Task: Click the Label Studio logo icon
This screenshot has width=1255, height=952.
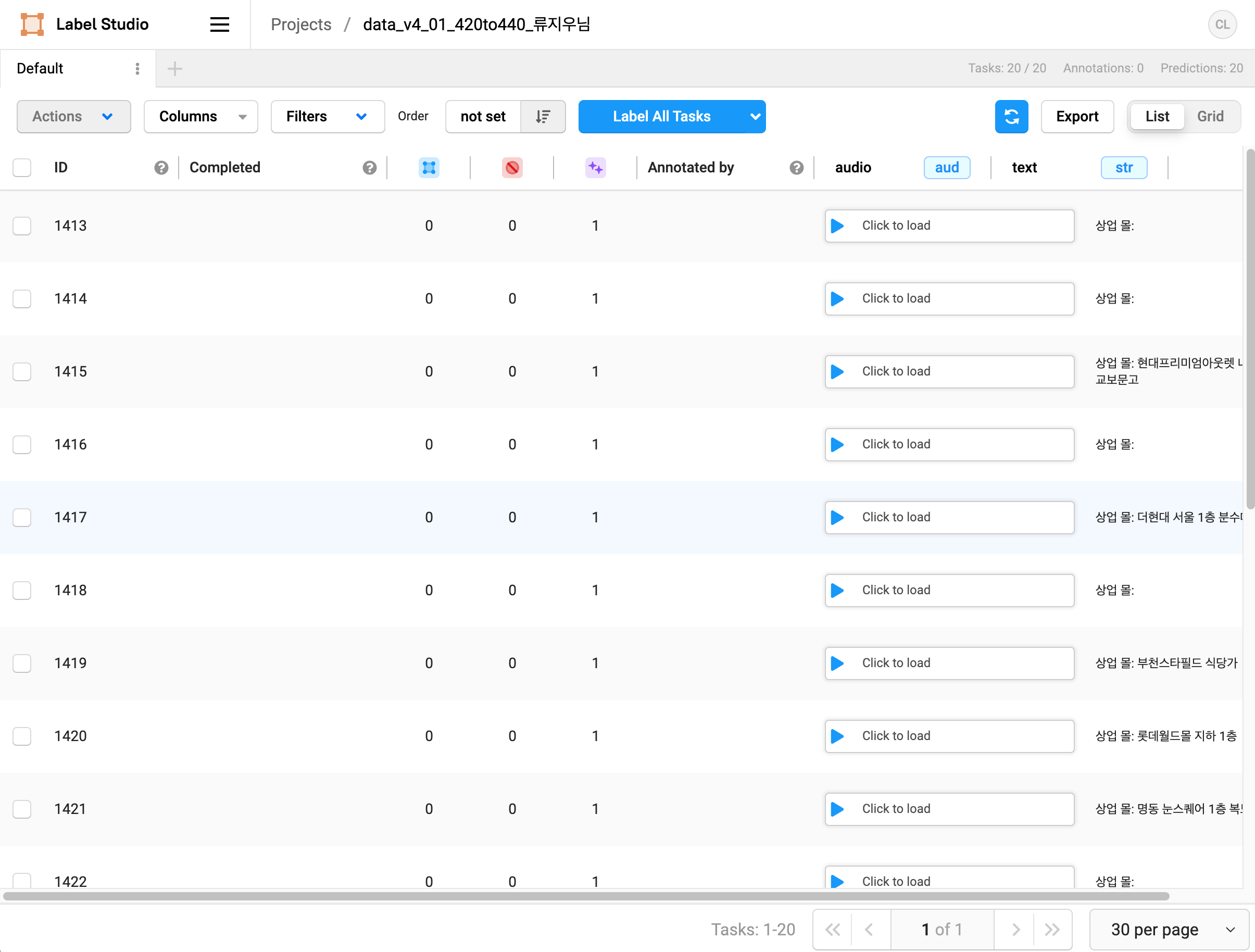Action: tap(32, 24)
